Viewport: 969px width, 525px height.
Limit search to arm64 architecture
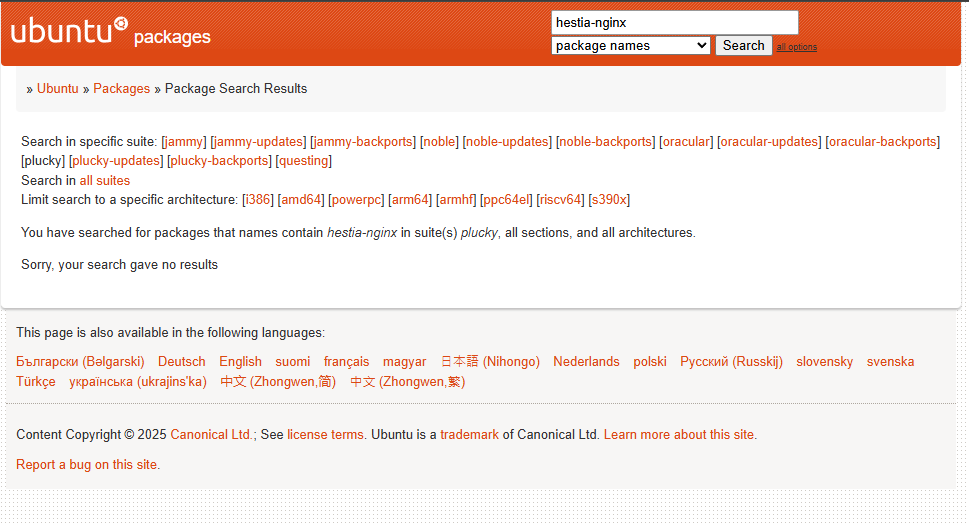(410, 200)
